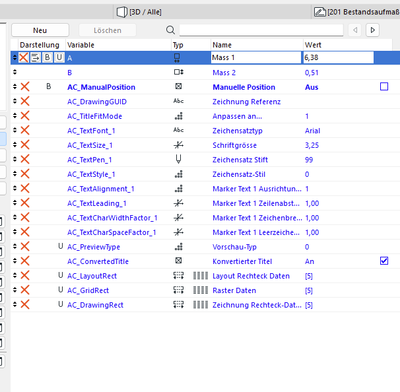
Task: Uncheck the Konvertierter Titel checkbox
Action: point(384,261)
